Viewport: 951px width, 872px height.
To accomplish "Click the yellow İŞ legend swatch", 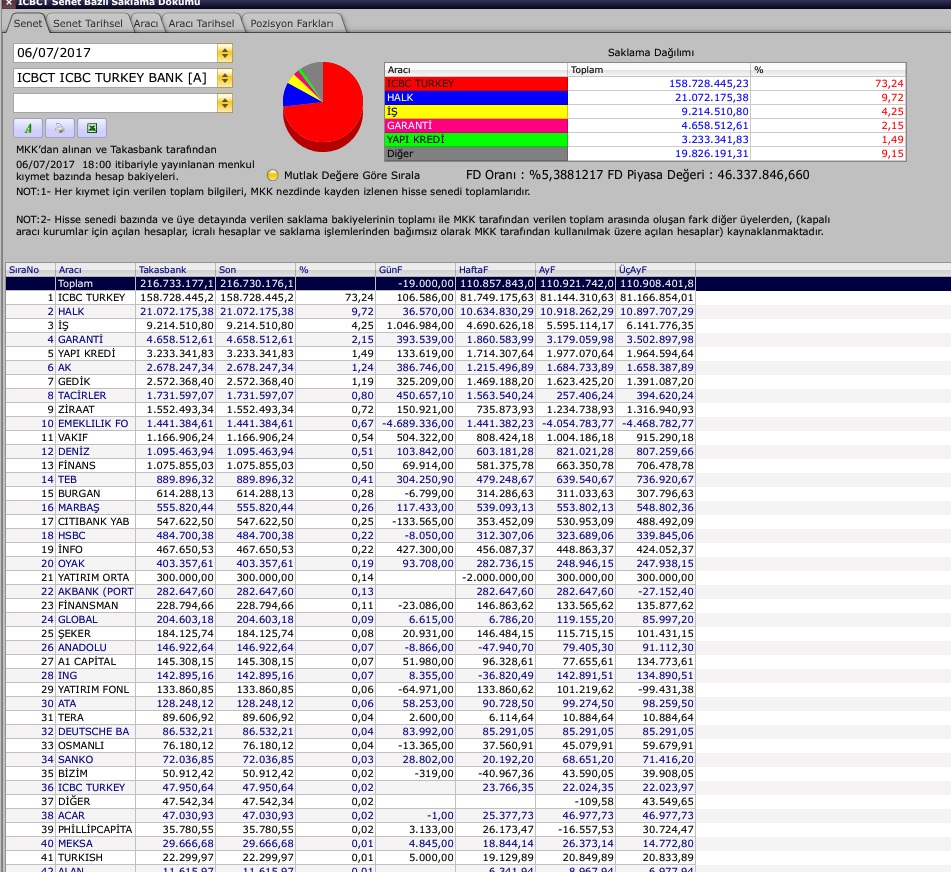I will (476, 112).
